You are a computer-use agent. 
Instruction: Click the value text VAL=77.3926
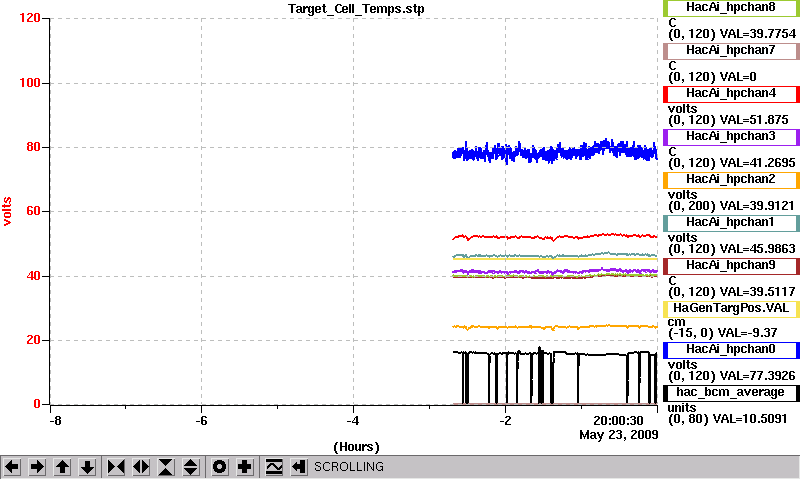click(x=757, y=376)
